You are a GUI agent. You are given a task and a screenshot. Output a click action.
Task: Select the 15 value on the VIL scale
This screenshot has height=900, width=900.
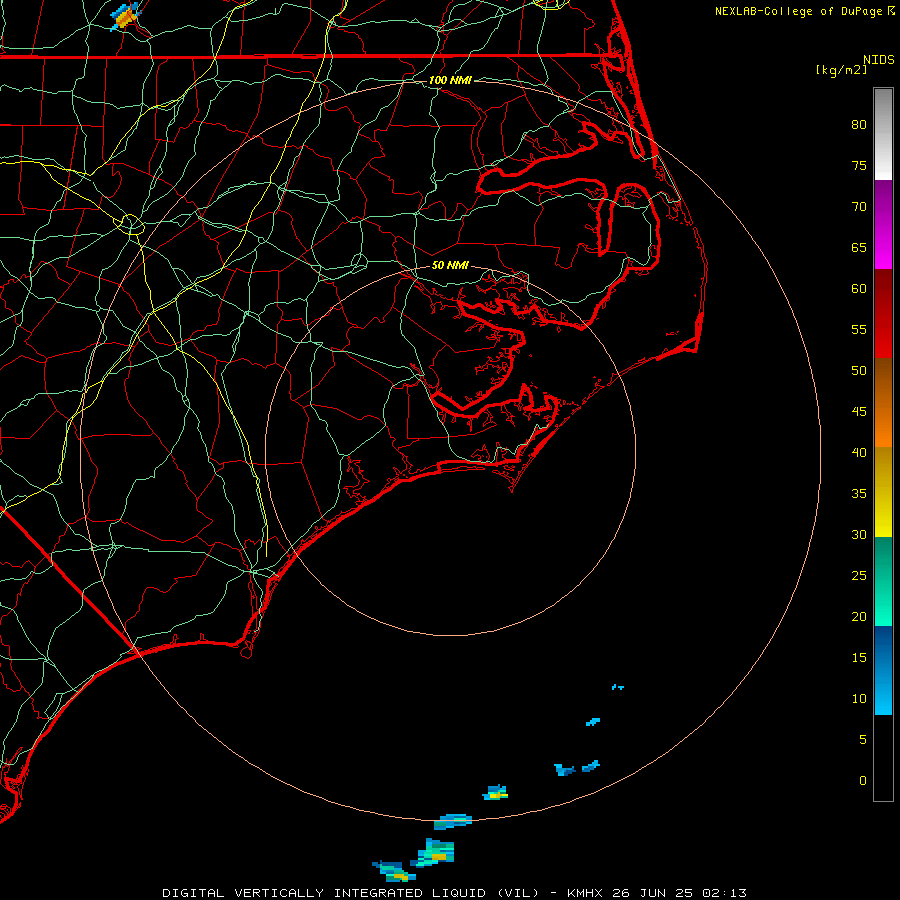[859, 658]
